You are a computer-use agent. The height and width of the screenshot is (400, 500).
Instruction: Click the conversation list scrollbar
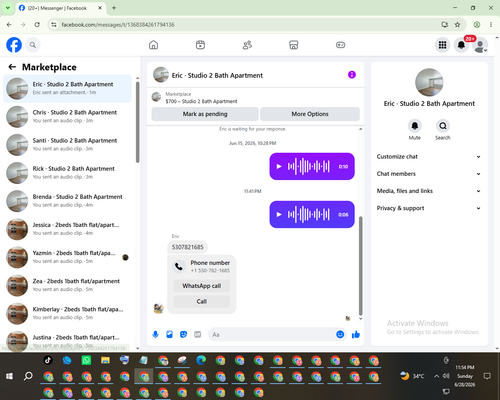point(137,122)
